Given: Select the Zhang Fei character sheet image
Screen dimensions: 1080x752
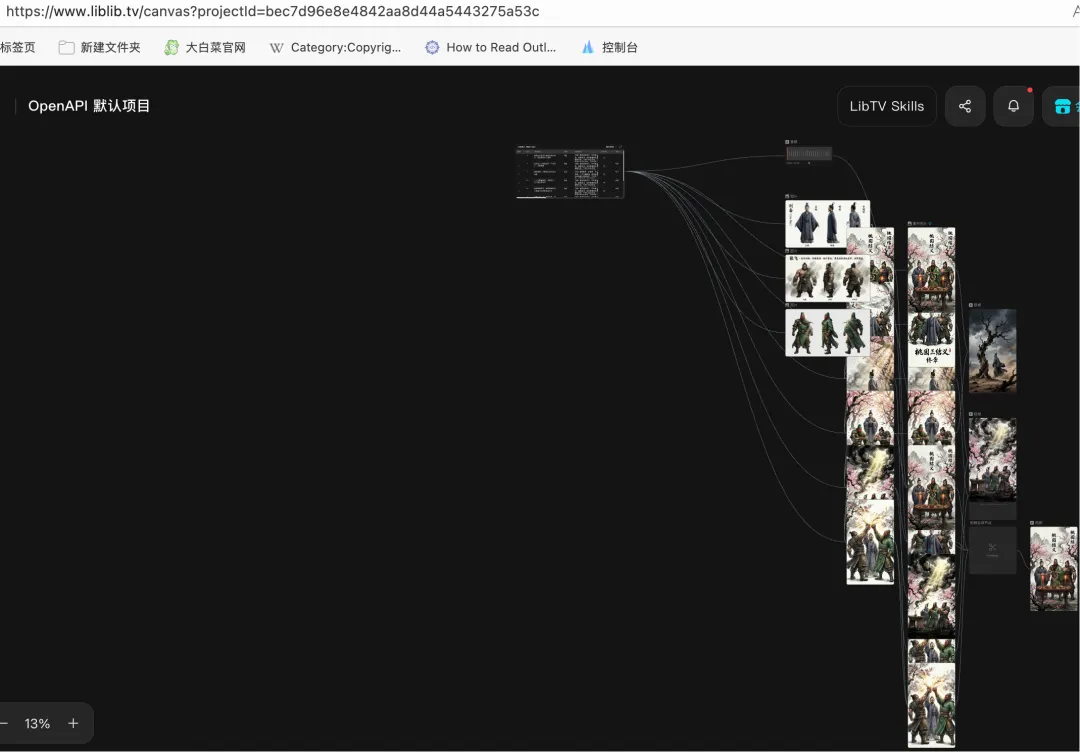Looking at the screenshot, I should point(827,278).
